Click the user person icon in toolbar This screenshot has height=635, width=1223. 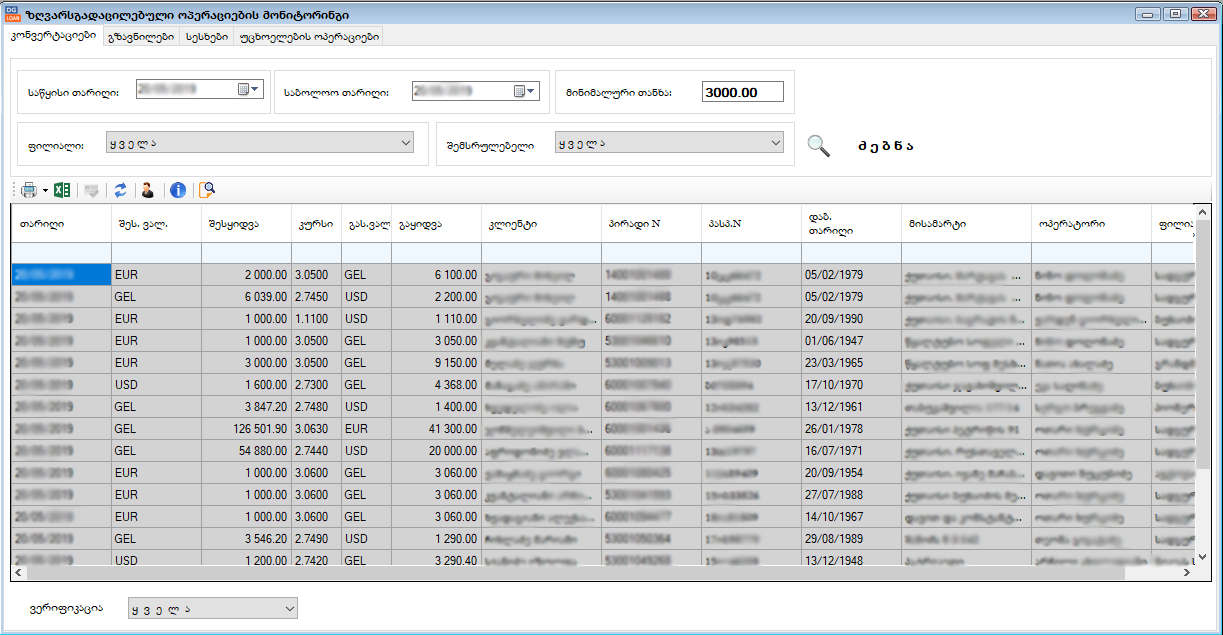click(x=148, y=190)
